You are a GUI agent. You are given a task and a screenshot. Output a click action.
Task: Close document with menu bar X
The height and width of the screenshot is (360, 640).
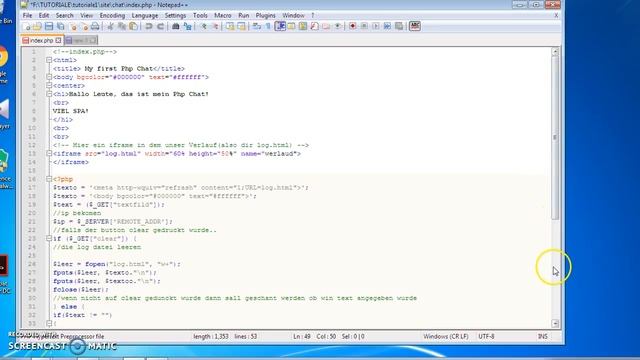(x=556, y=16)
